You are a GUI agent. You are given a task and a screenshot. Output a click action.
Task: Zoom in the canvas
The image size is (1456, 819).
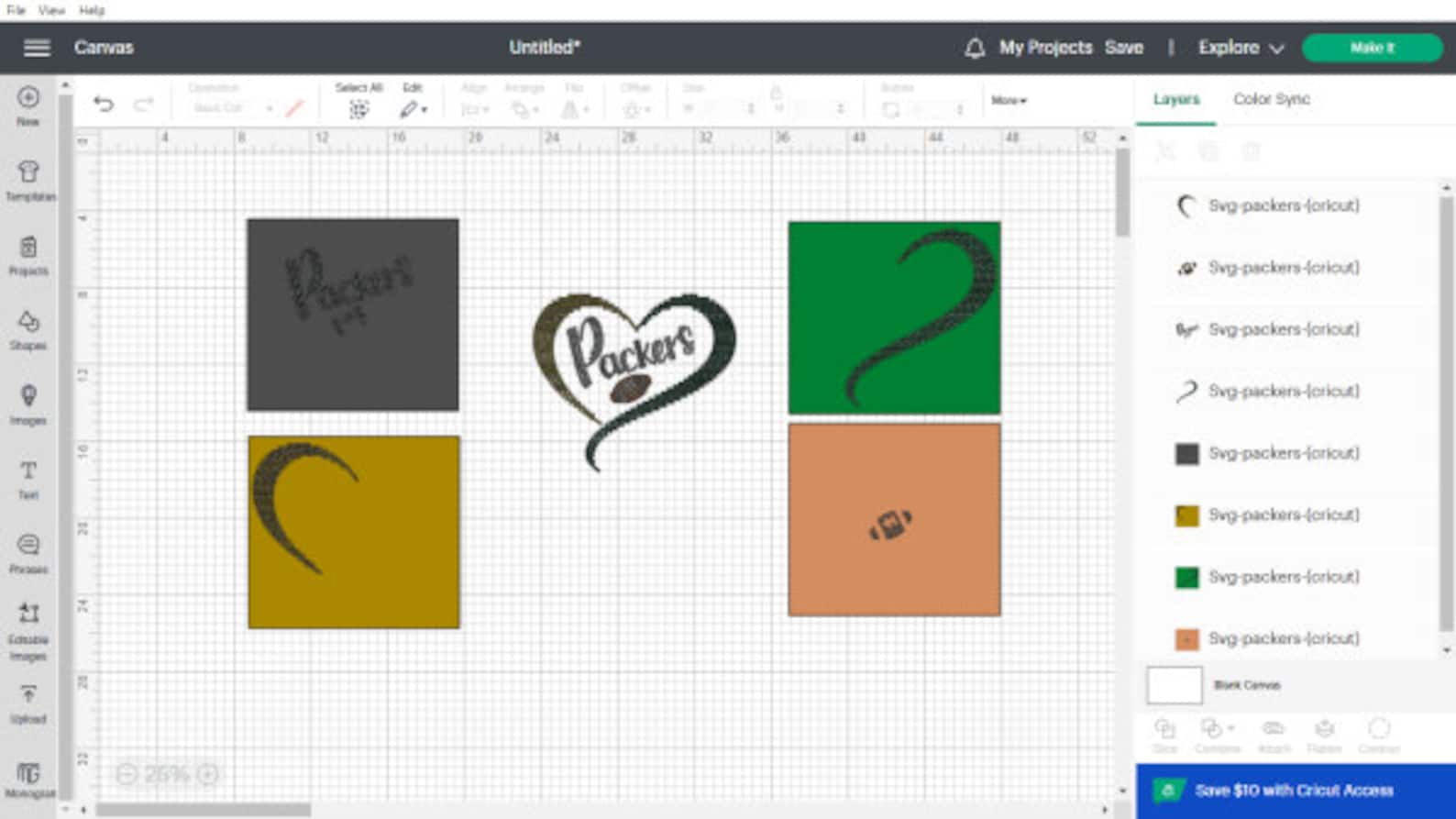[208, 775]
